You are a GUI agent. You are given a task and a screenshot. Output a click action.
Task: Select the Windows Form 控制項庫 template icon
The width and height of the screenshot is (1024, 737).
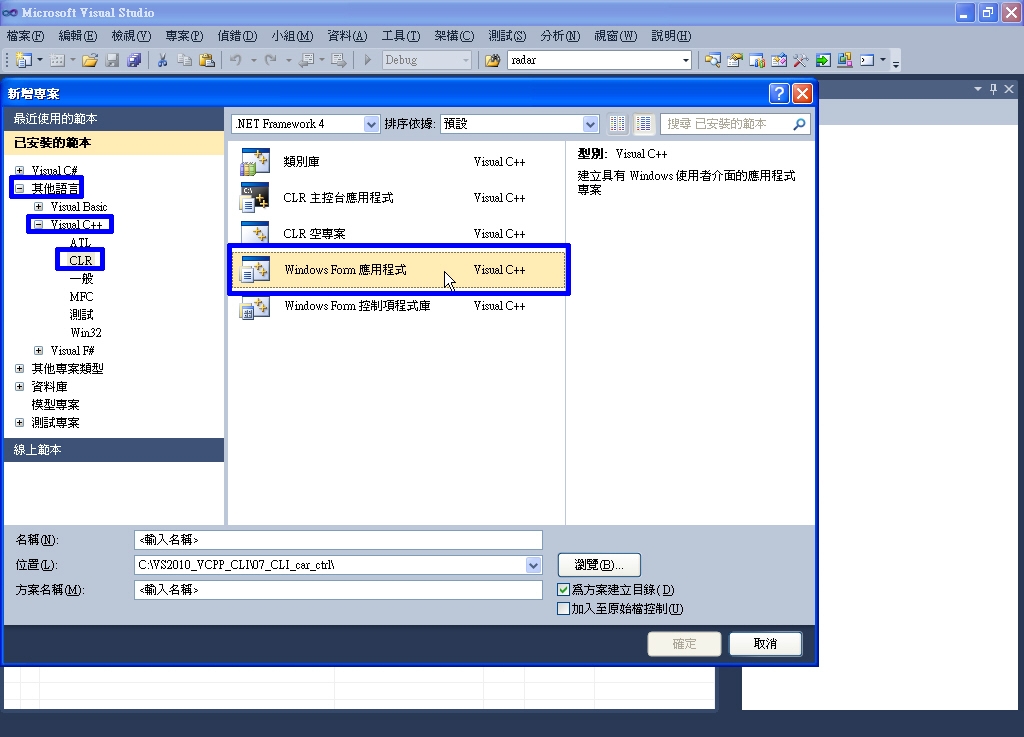pyautogui.click(x=253, y=305)
